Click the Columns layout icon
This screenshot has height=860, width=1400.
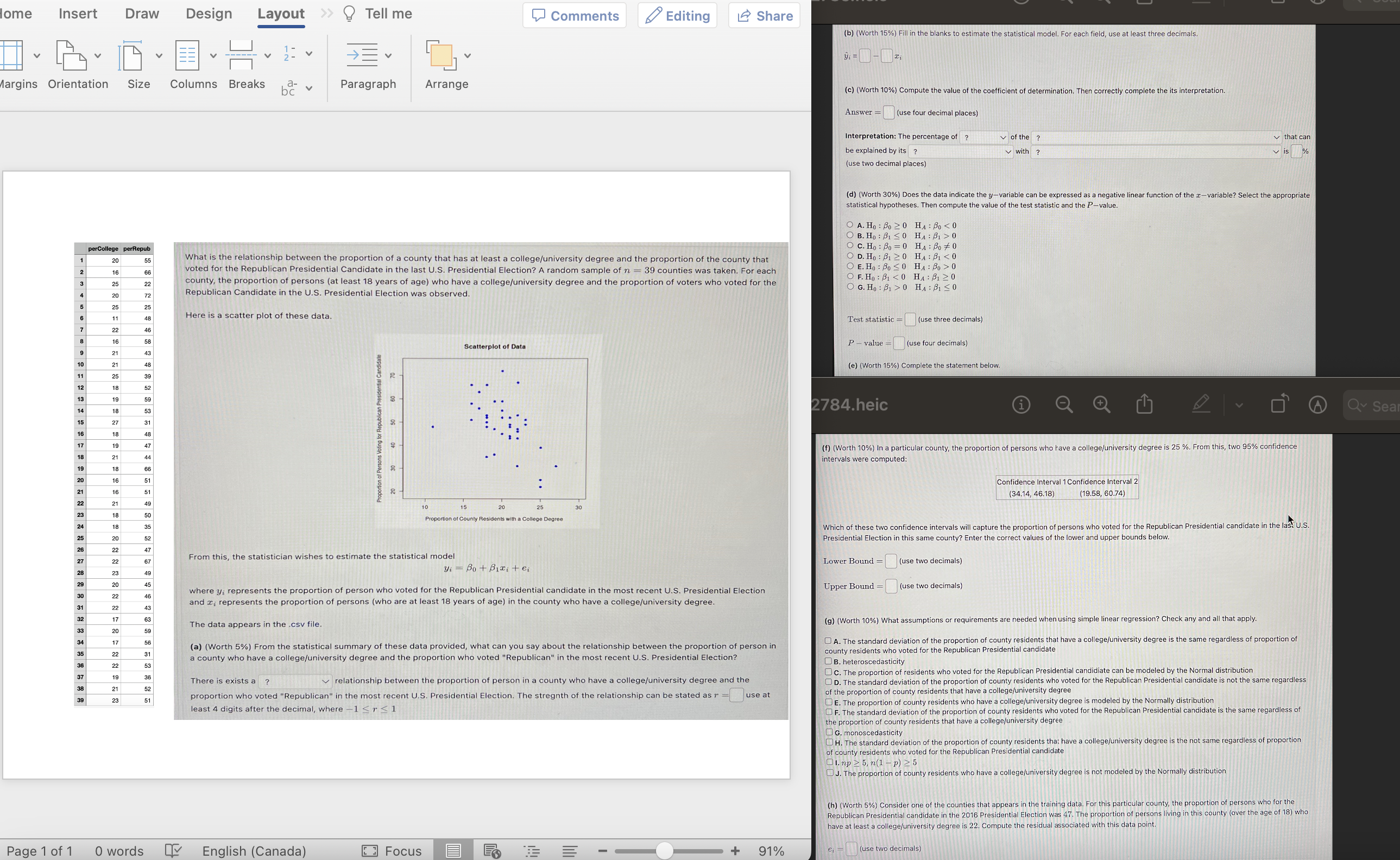click(187, 55)
